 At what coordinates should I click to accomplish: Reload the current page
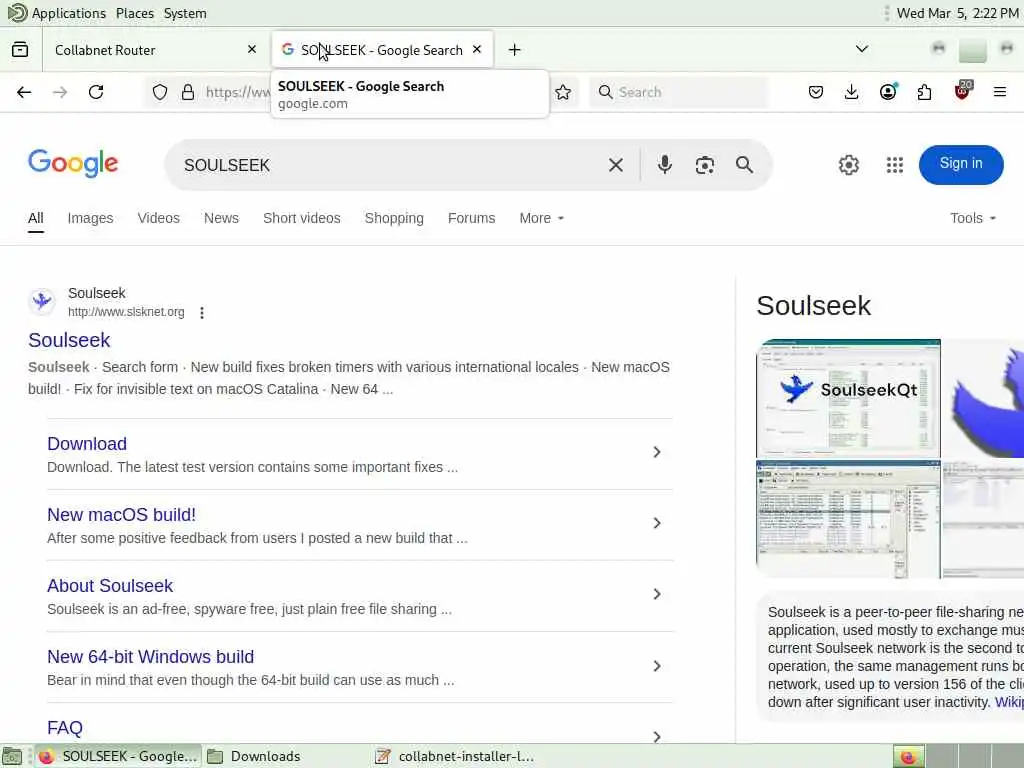point(96,92)
